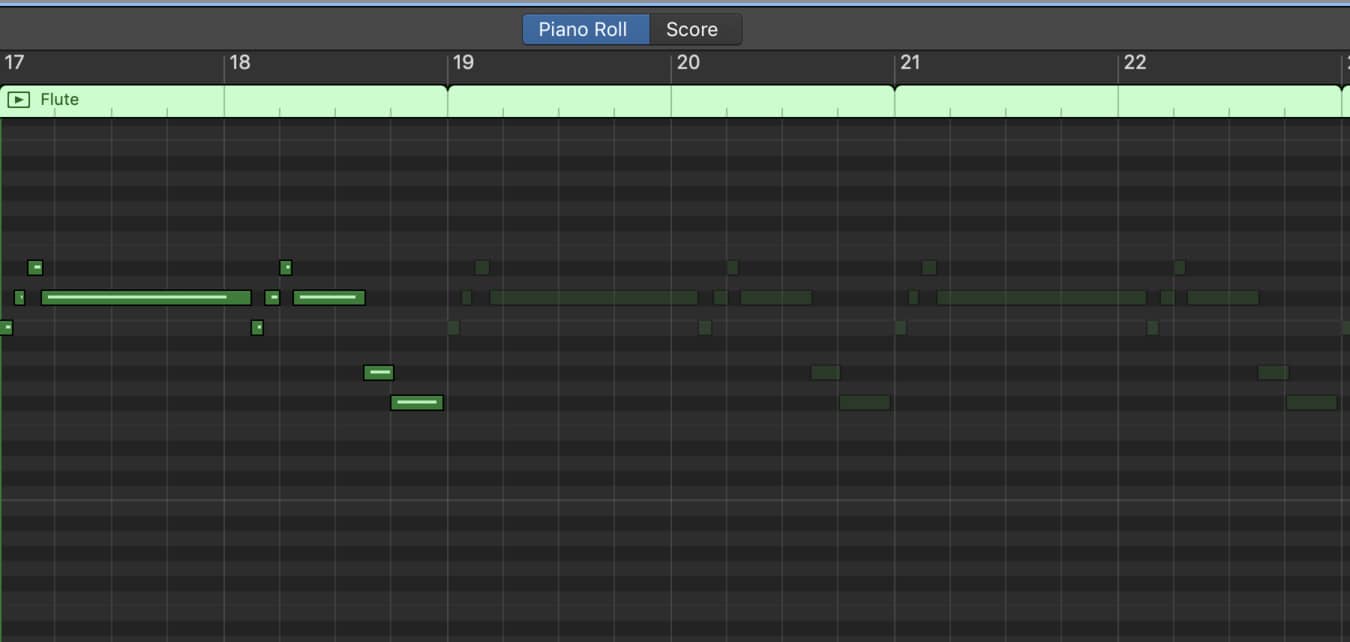
Task: Switch to the Score tab
Action: 694,29
